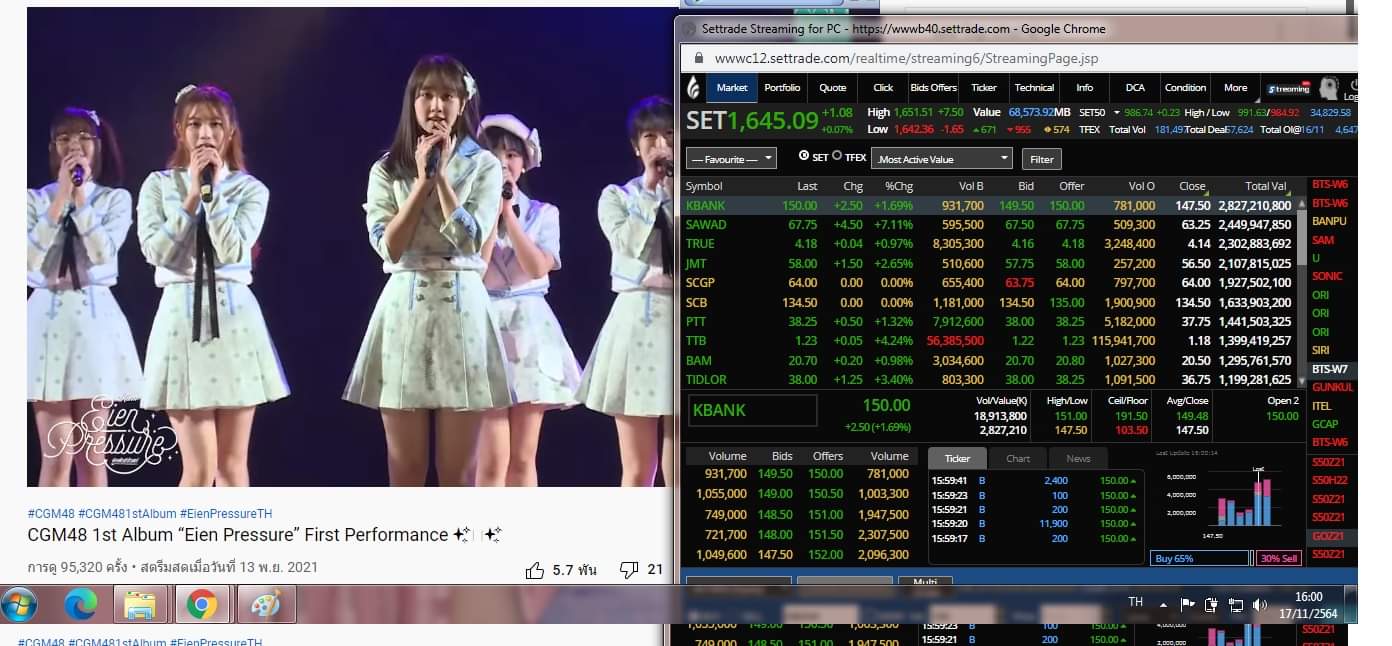Click the Settrade flame logo icon

pyautogui.click(x=693, y=88)
